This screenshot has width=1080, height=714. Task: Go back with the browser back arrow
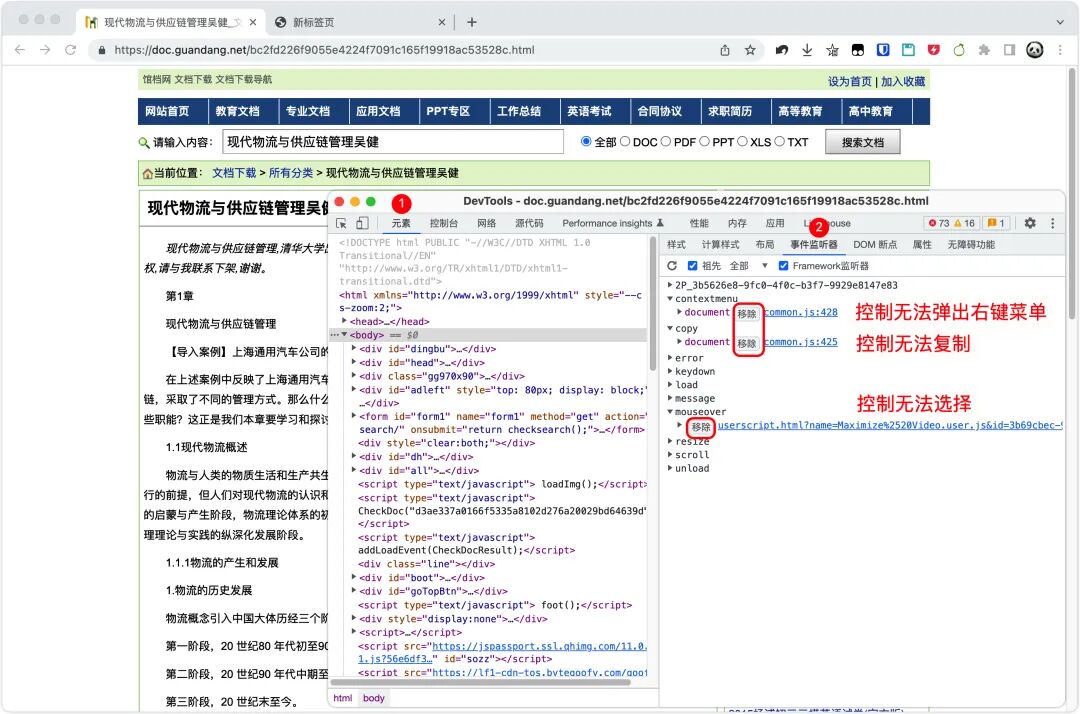(x=20, y=50)
